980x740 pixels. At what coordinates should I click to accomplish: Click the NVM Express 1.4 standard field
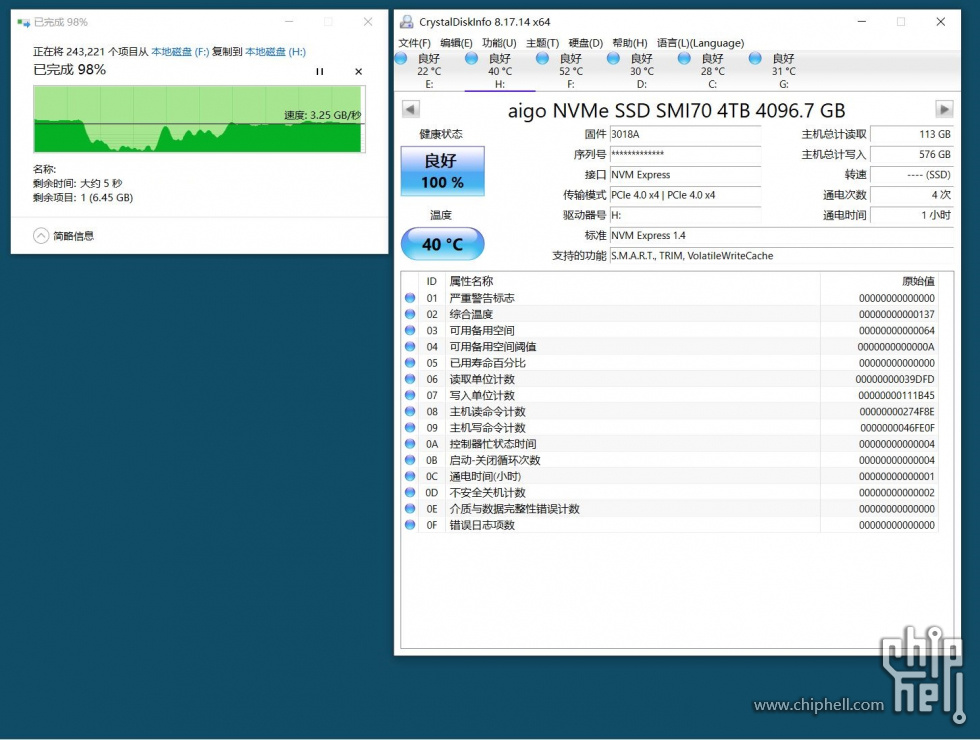(781, 236)
